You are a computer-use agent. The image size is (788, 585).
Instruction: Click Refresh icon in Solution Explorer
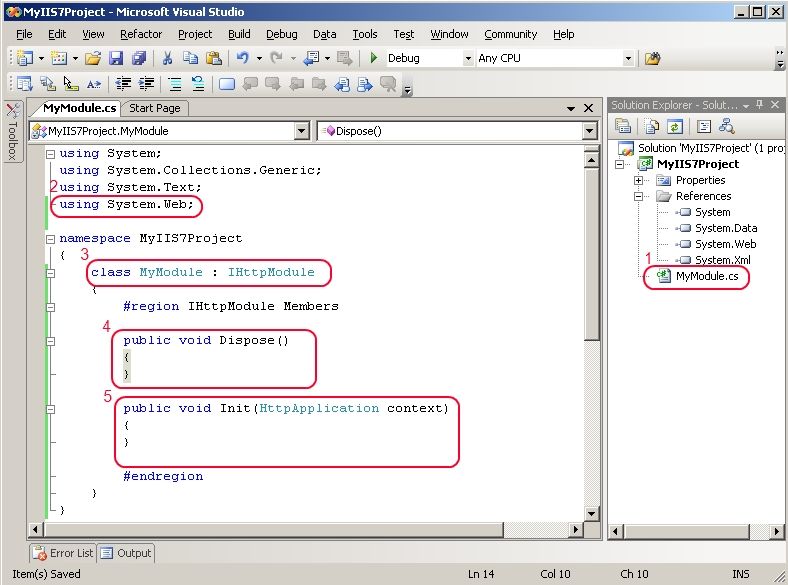[x=675, y=126]
